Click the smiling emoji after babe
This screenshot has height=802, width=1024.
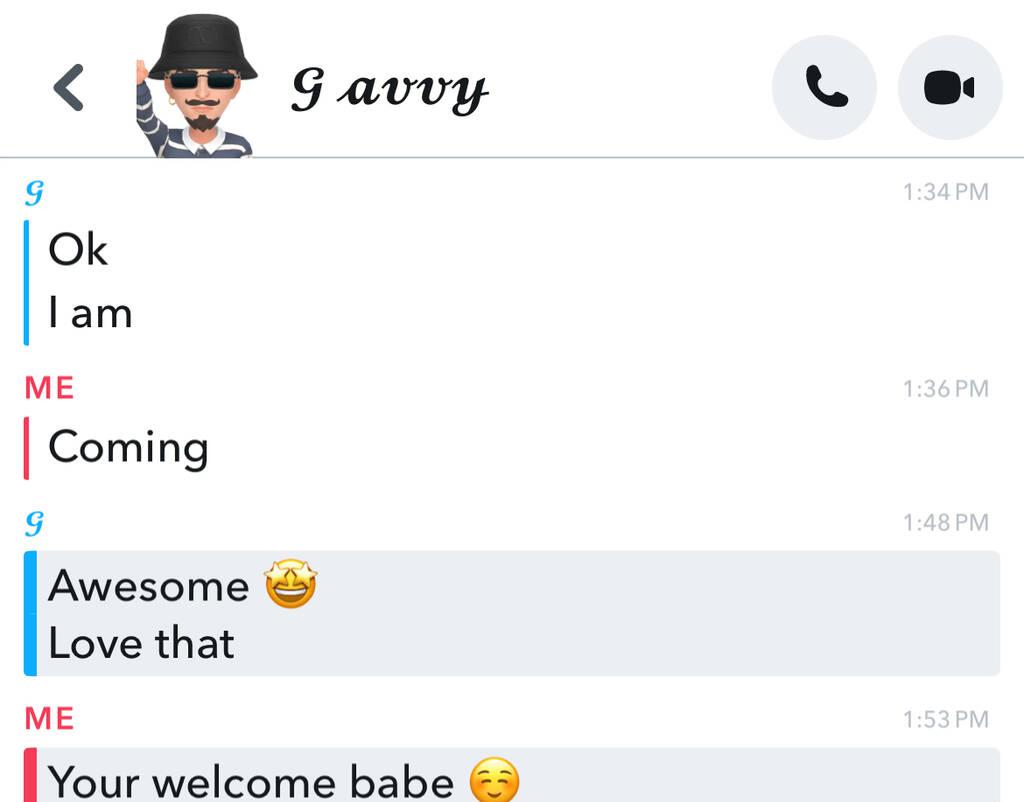coord(495,780)
